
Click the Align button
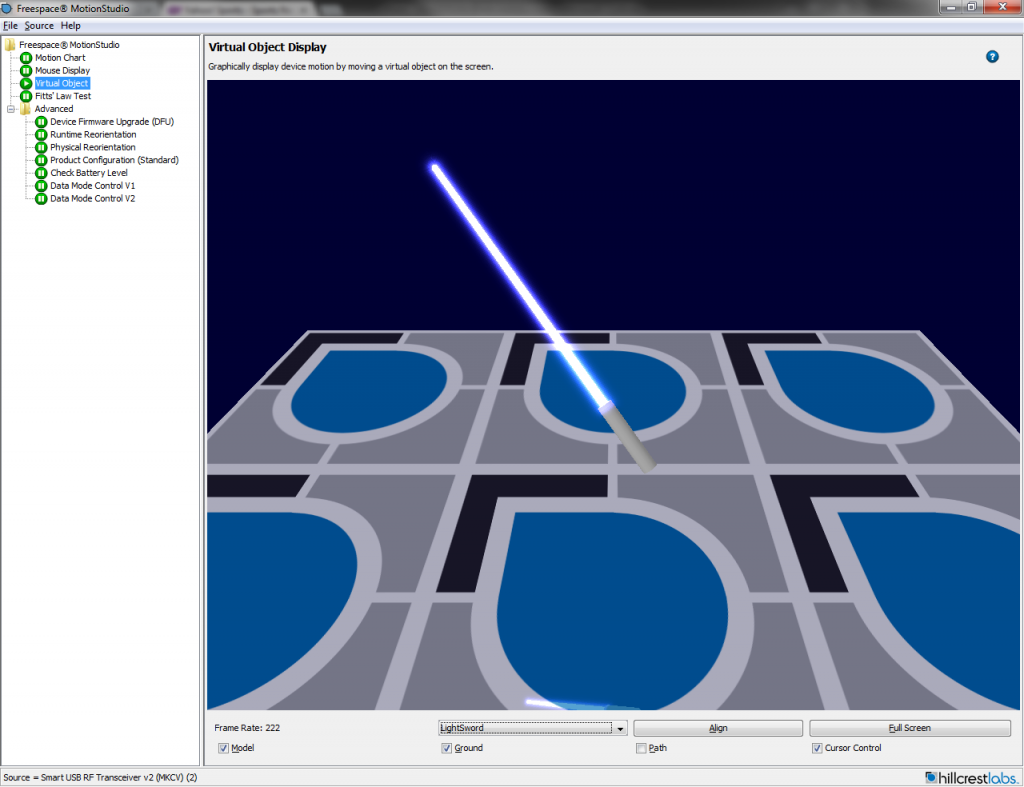click(x=718, y=728)
